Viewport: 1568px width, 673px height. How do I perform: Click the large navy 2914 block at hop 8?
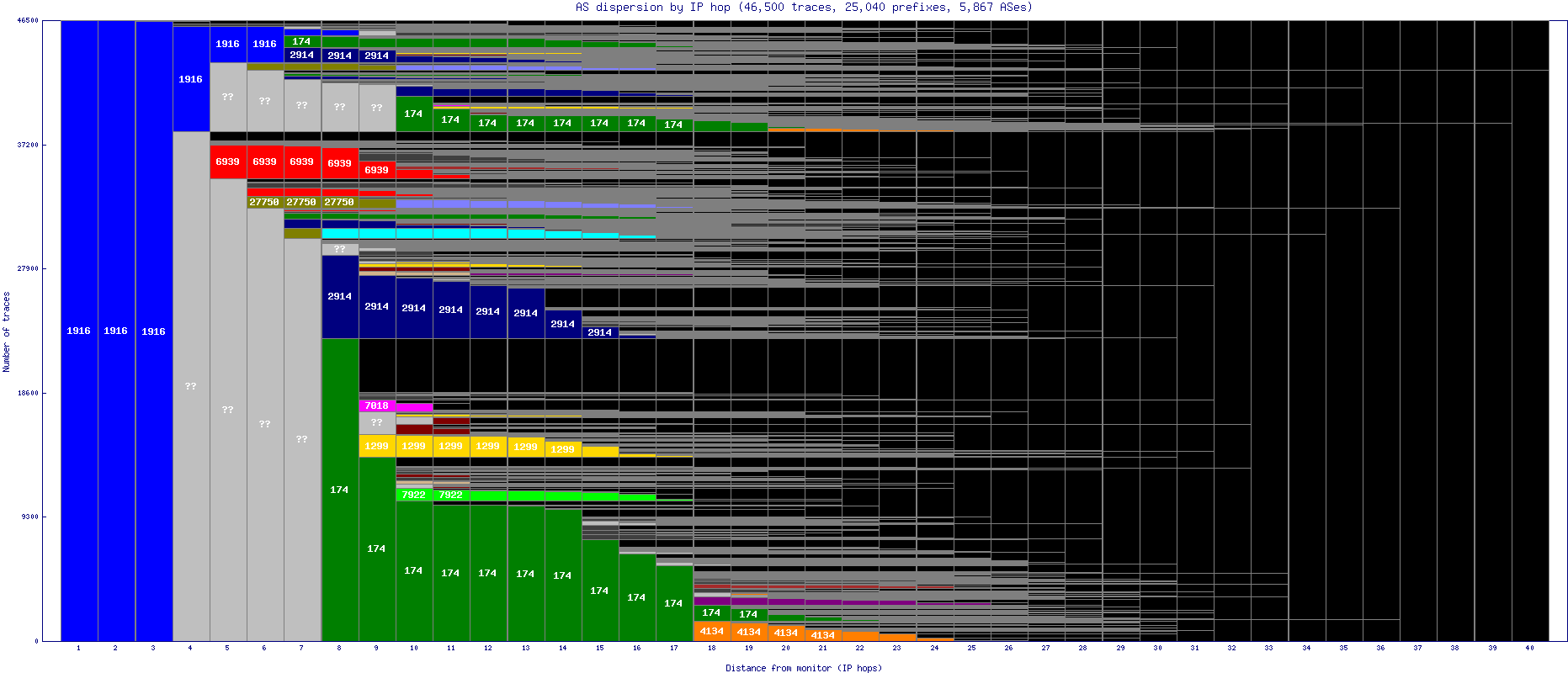click(340, 296)
